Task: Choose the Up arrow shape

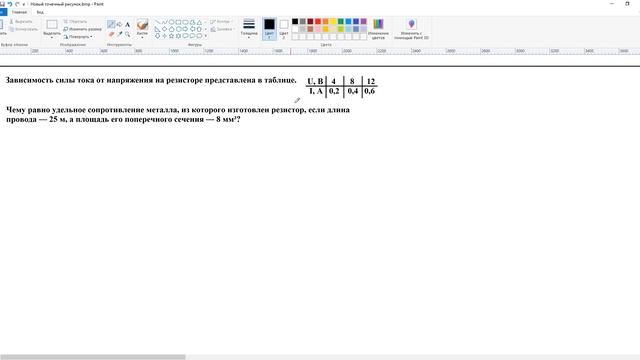Action: coord(199,29)
